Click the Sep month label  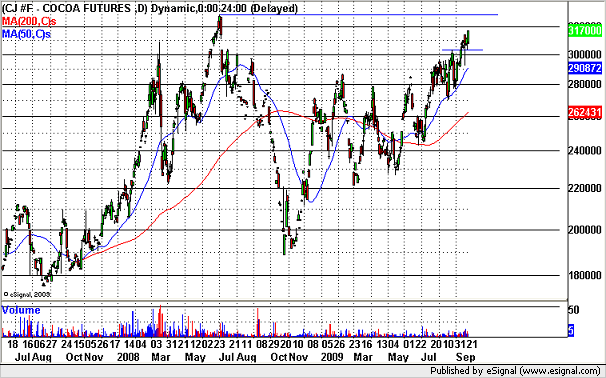pyautogui.click(x=466, y=357)
